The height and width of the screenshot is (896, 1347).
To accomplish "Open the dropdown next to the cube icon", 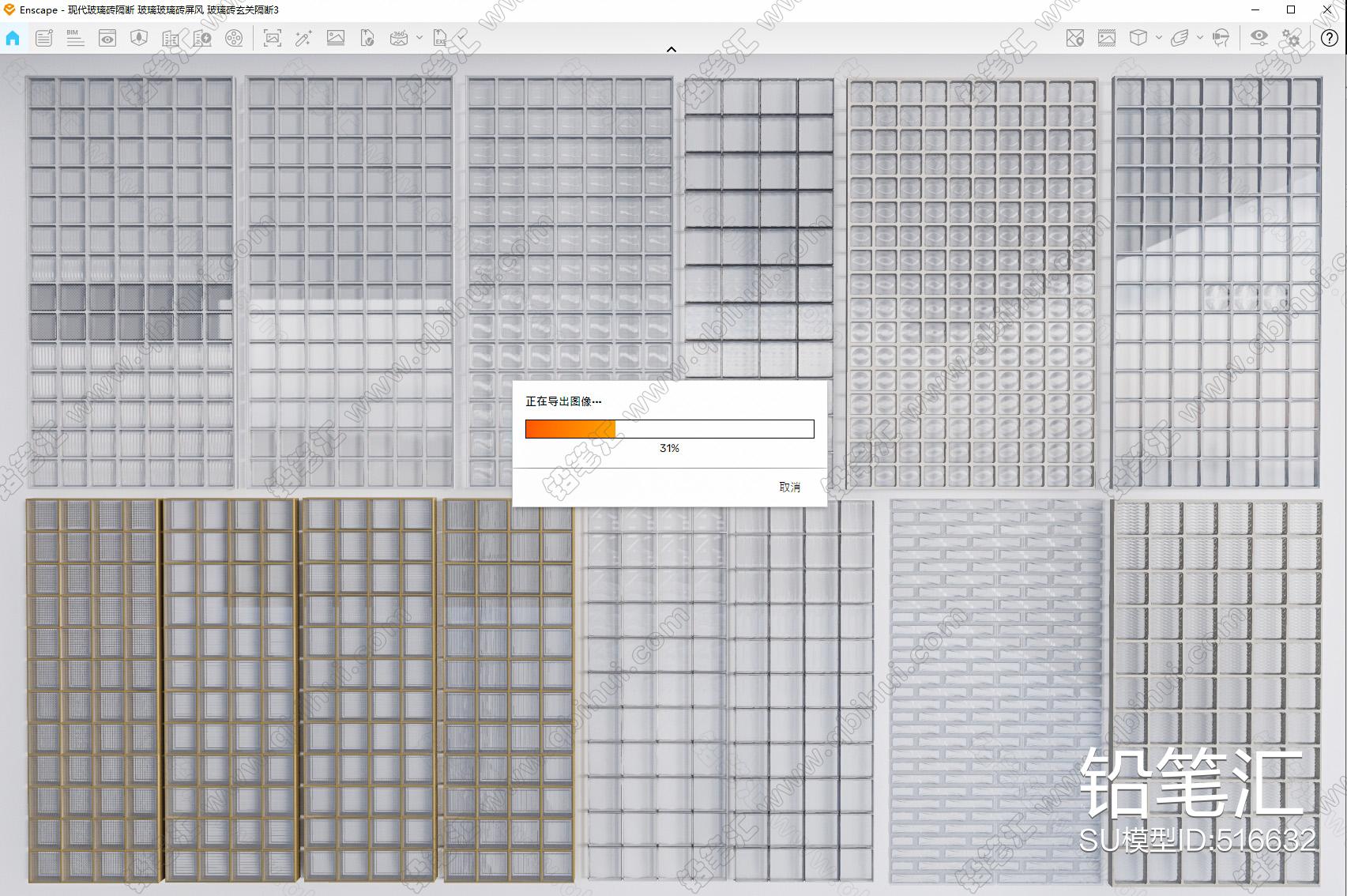I will point(1159,38).
